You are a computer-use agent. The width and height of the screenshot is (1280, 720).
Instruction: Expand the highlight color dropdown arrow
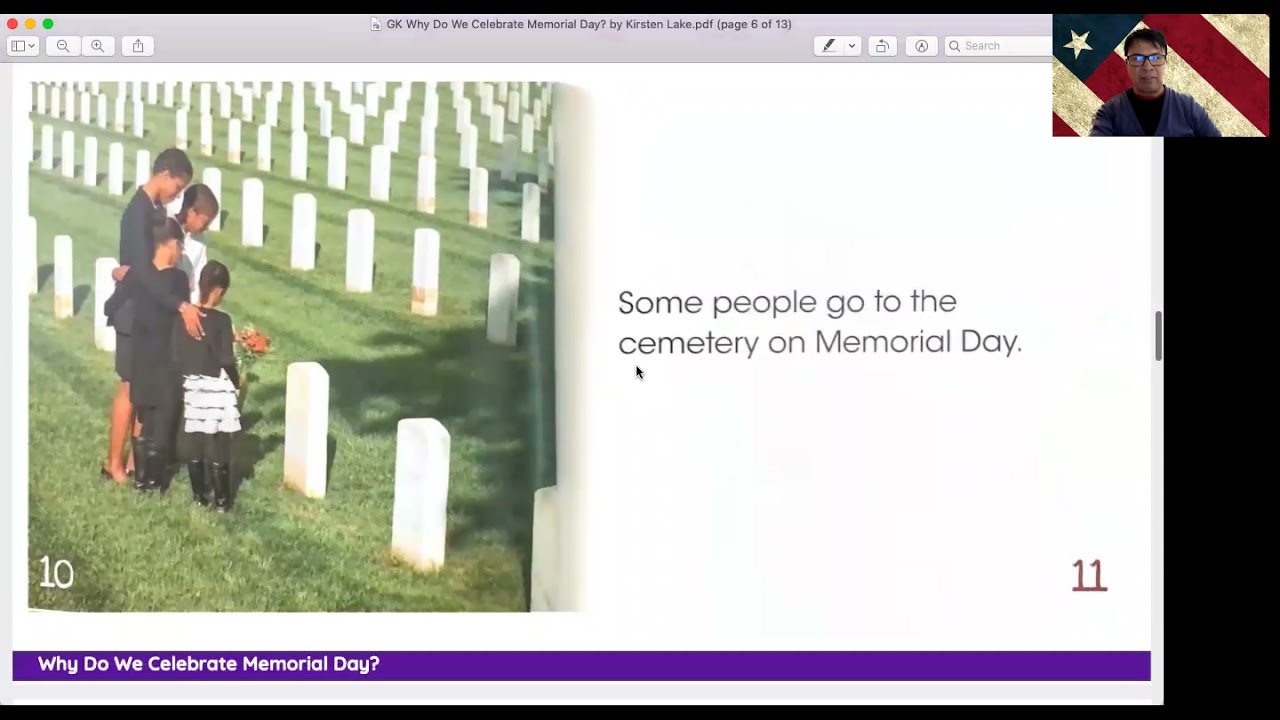pos(852,46)
